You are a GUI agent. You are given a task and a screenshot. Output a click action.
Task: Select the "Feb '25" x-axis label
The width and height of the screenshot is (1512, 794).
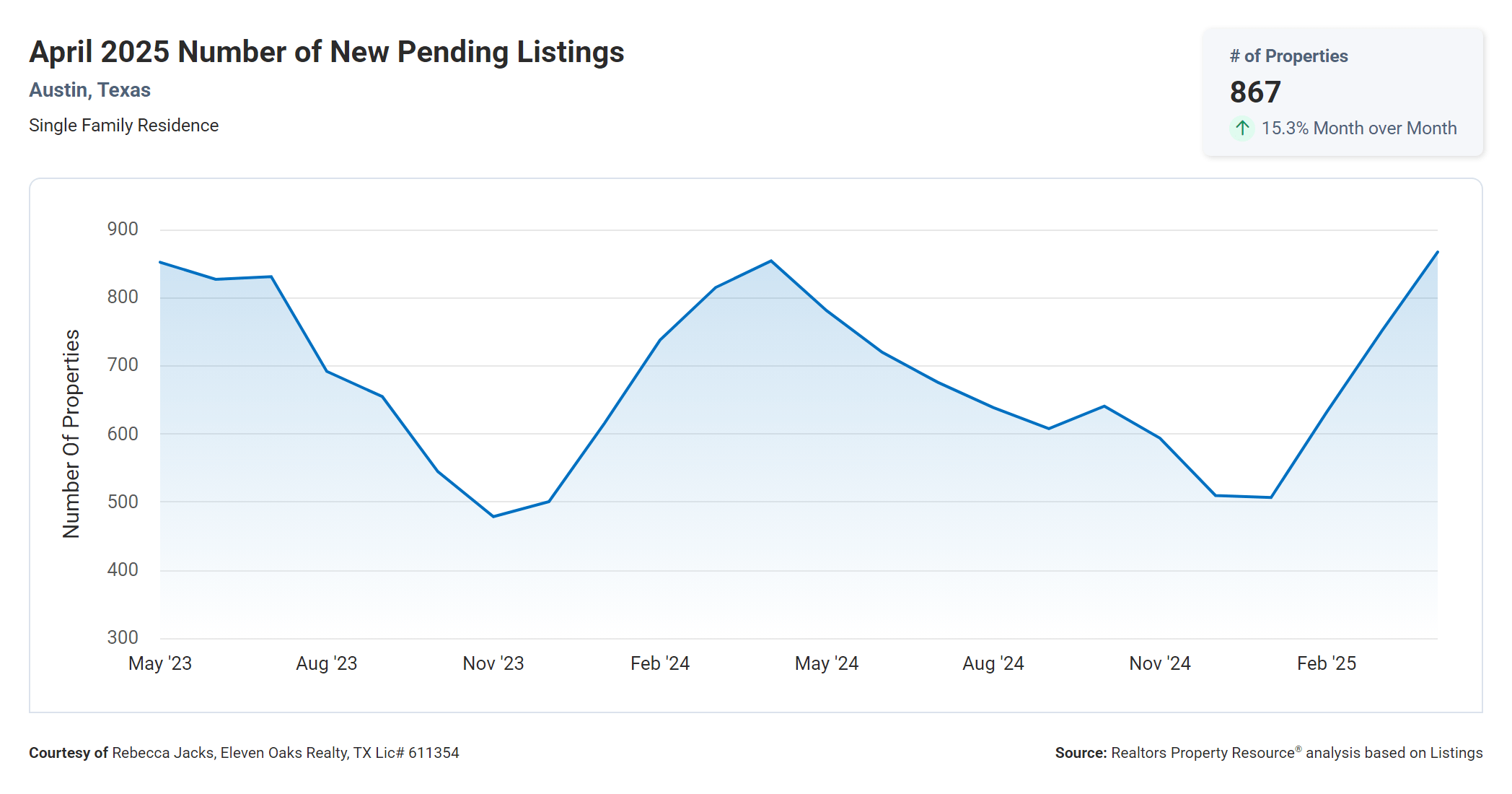point(1327,663)
